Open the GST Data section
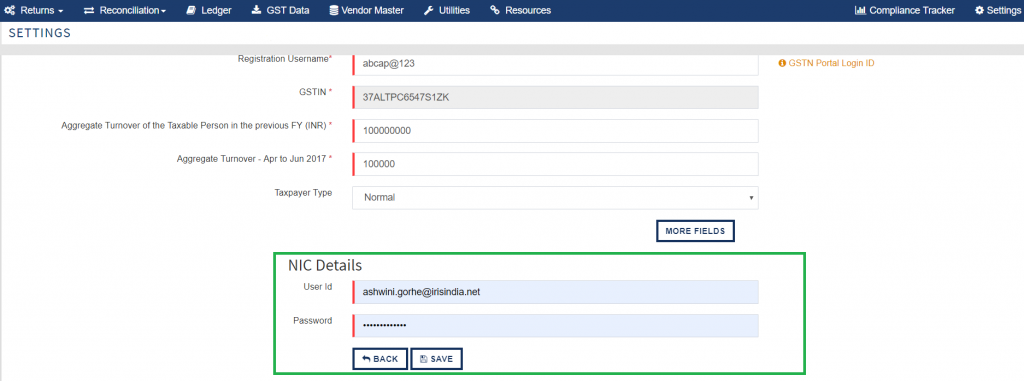1024x381 pixels. pyautogui.click(x=280, y=10)
